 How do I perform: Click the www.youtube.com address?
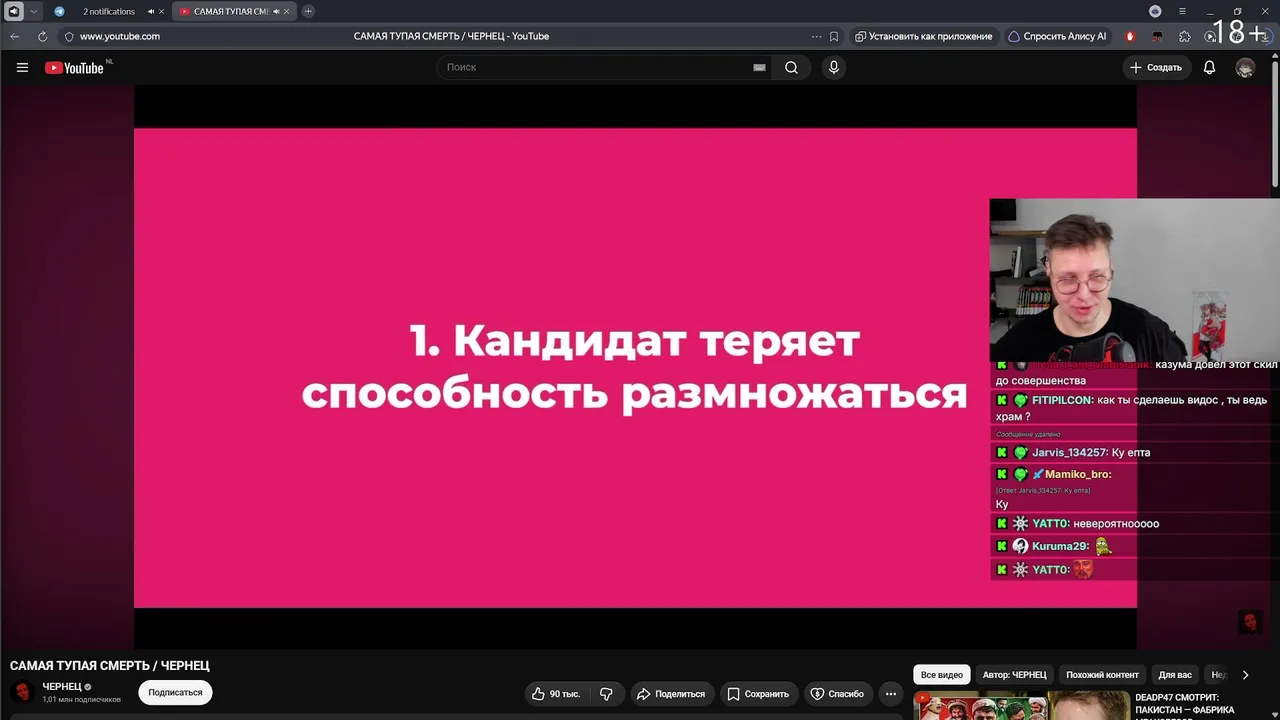click(120, 36)
